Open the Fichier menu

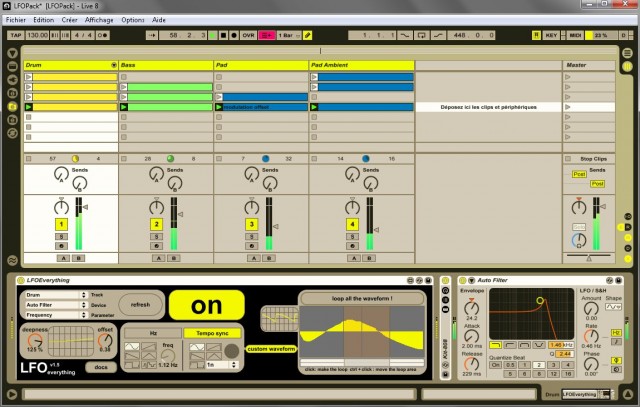point(15,20)
